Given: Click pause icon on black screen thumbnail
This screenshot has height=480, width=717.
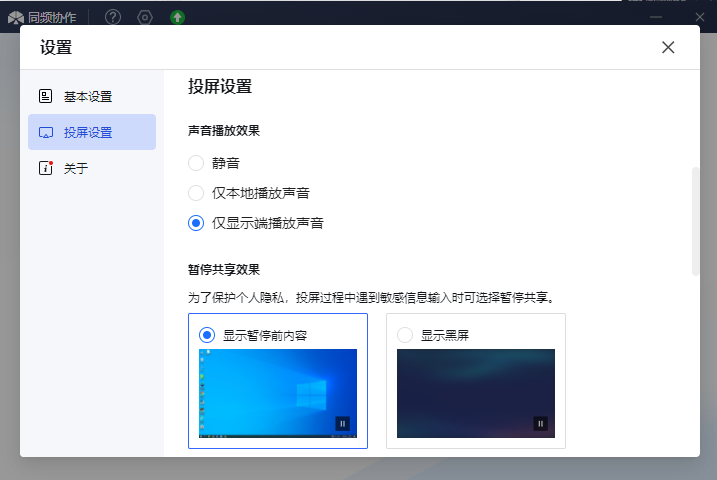Looking at the screenshot, I should click(540, 424).
